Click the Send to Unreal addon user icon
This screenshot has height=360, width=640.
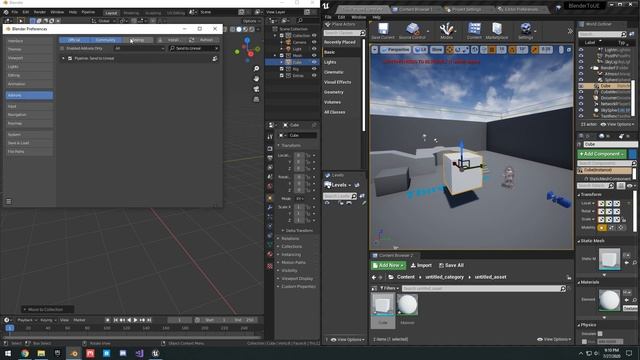click(x=215, y=58)
